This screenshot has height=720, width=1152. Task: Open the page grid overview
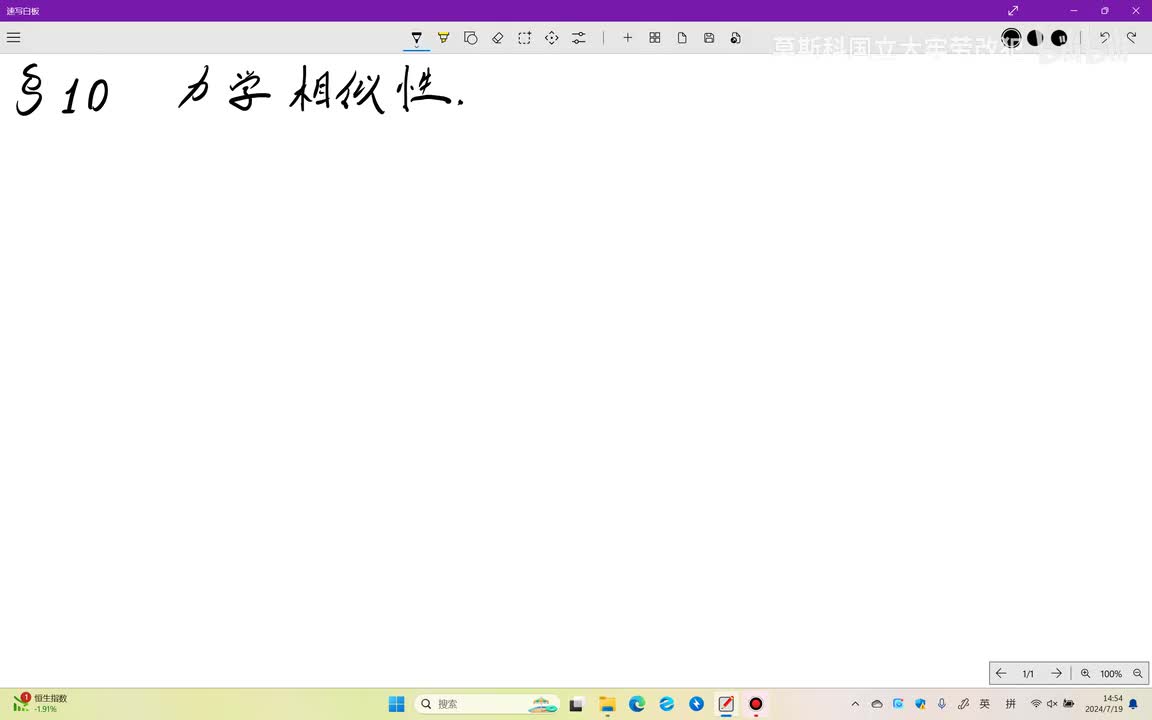click(655, 37)
